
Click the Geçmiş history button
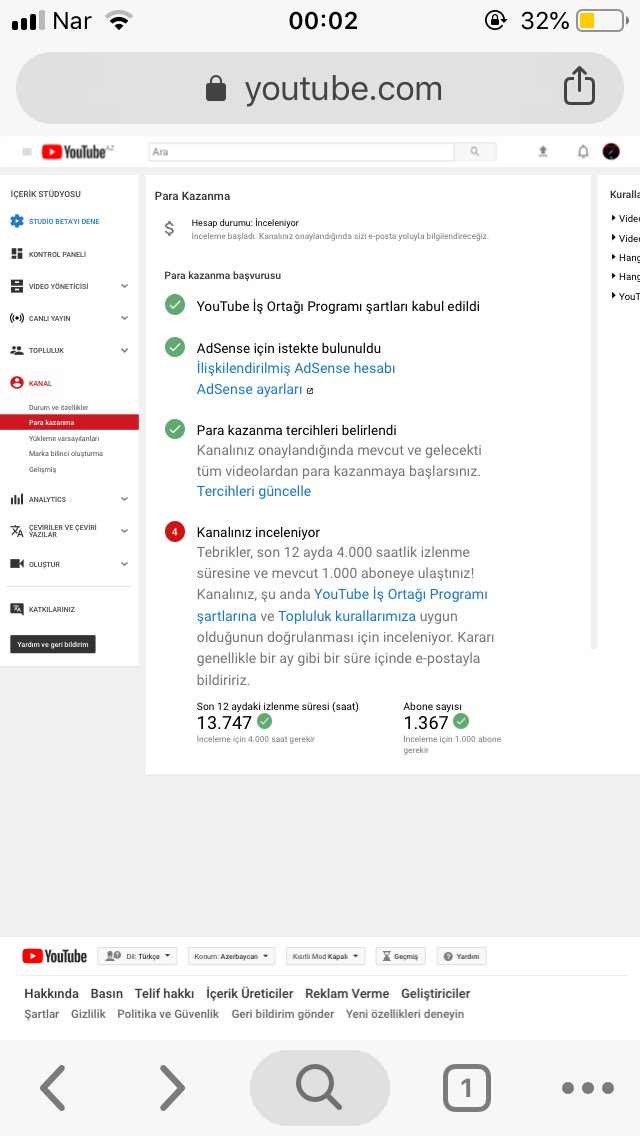[401, 956]
